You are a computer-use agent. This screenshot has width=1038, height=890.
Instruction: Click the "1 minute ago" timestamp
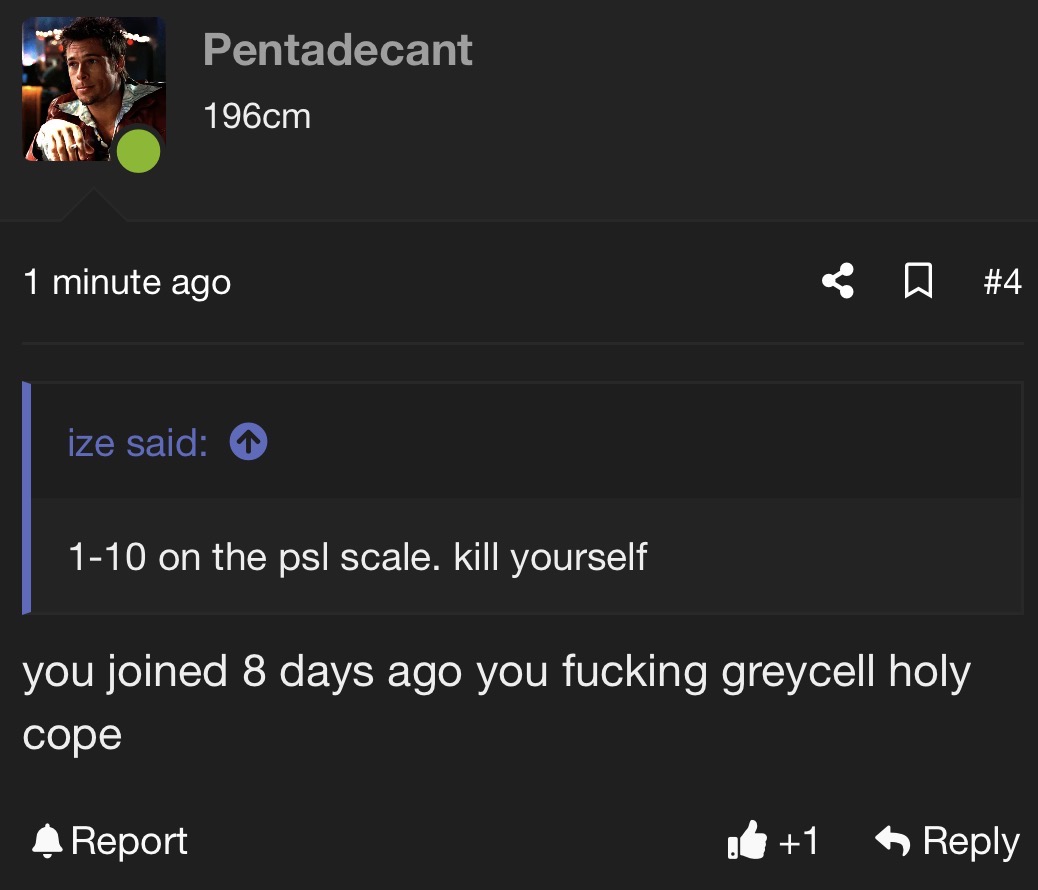pos(127,283)
